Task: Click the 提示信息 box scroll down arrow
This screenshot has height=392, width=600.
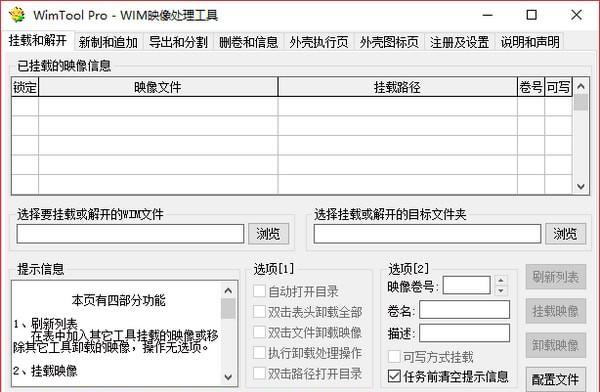Action: click(x=228, y=377)
